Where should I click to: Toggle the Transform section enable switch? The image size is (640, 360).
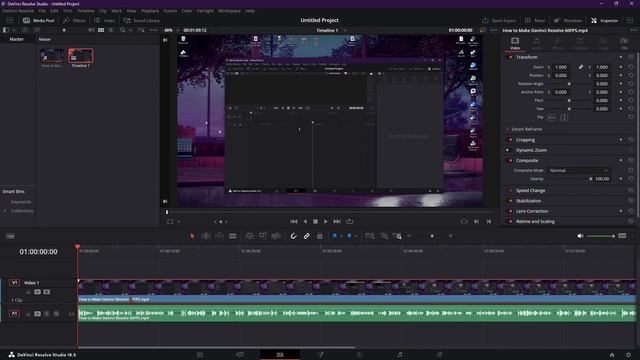pyautogui.click(x=510, y=57)
